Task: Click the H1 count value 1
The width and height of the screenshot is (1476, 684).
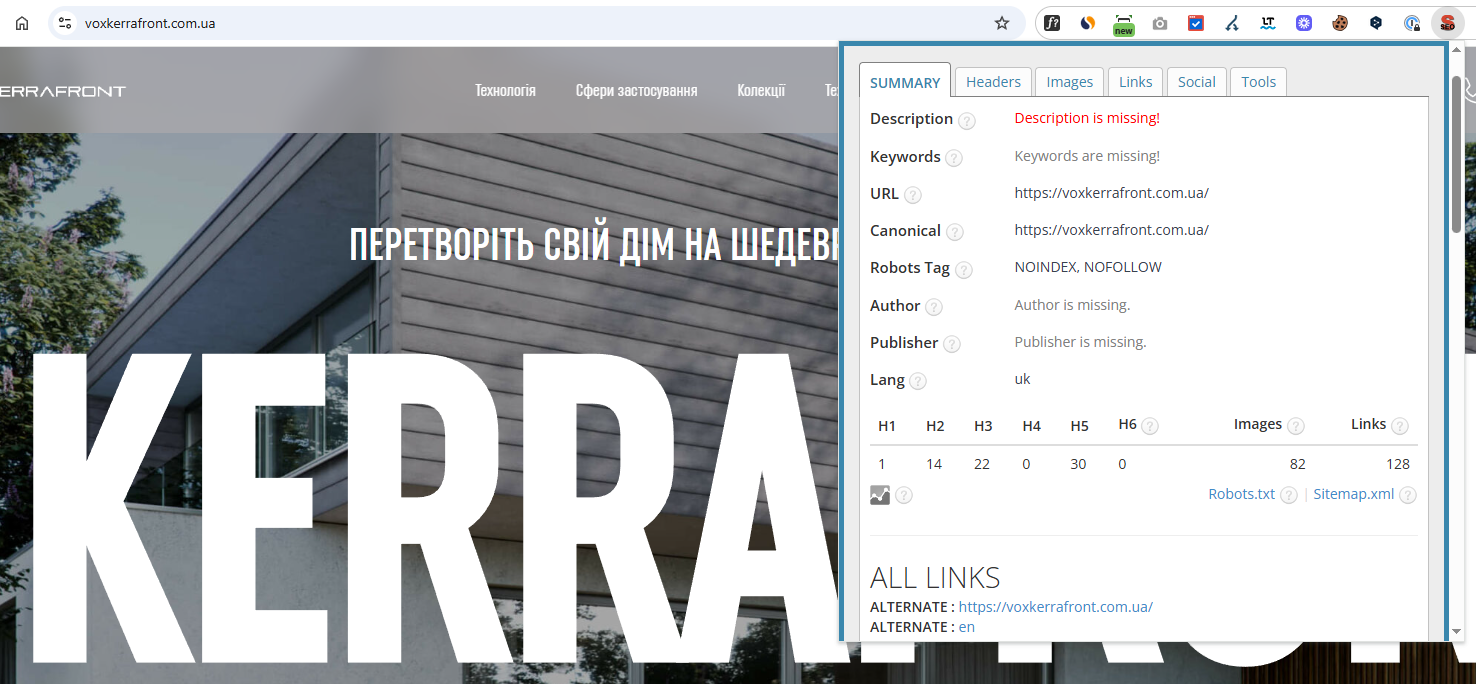Action: 882,464
